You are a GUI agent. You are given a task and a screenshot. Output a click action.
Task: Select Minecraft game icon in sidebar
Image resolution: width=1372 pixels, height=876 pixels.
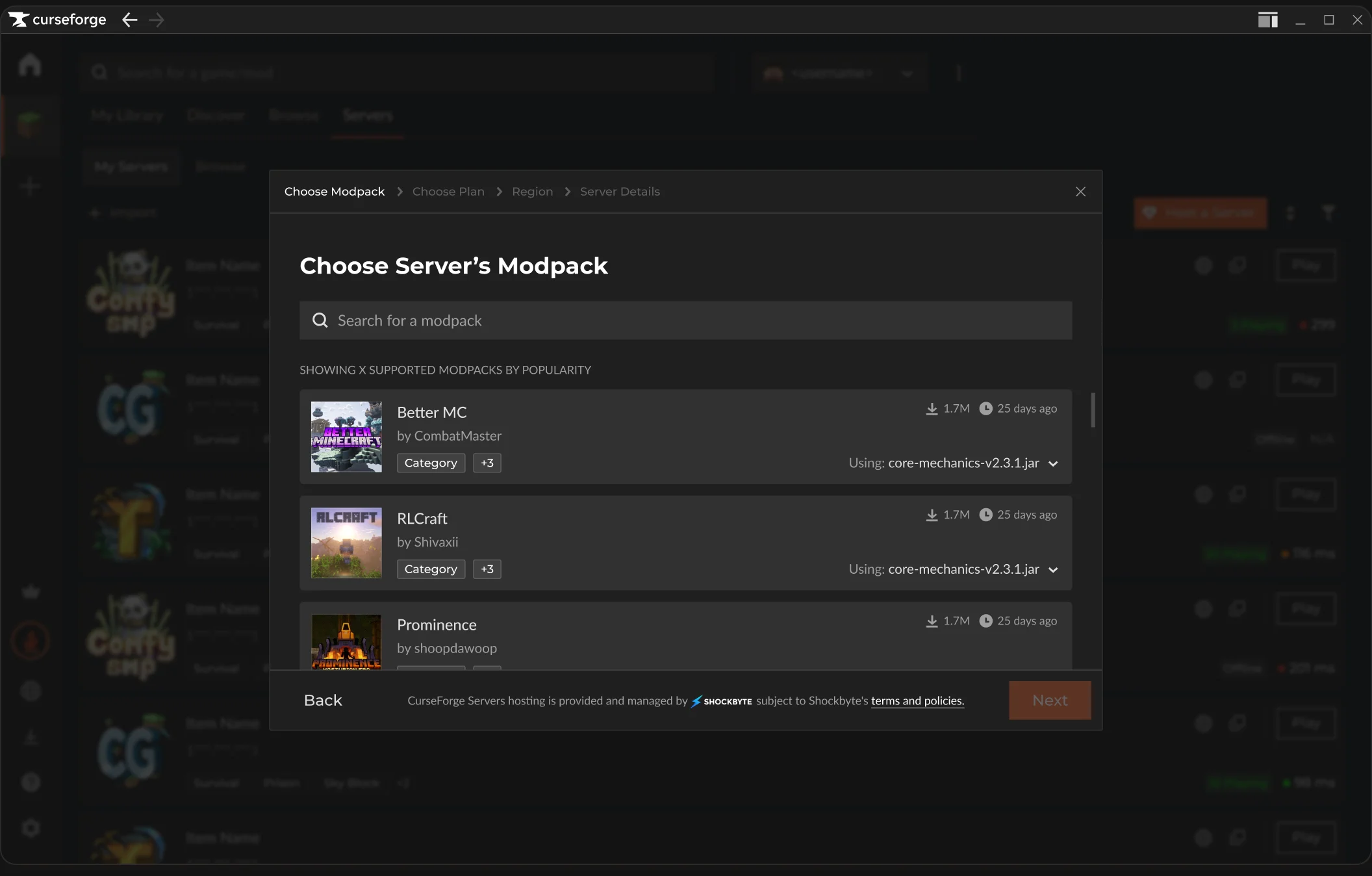pos(30,125)
